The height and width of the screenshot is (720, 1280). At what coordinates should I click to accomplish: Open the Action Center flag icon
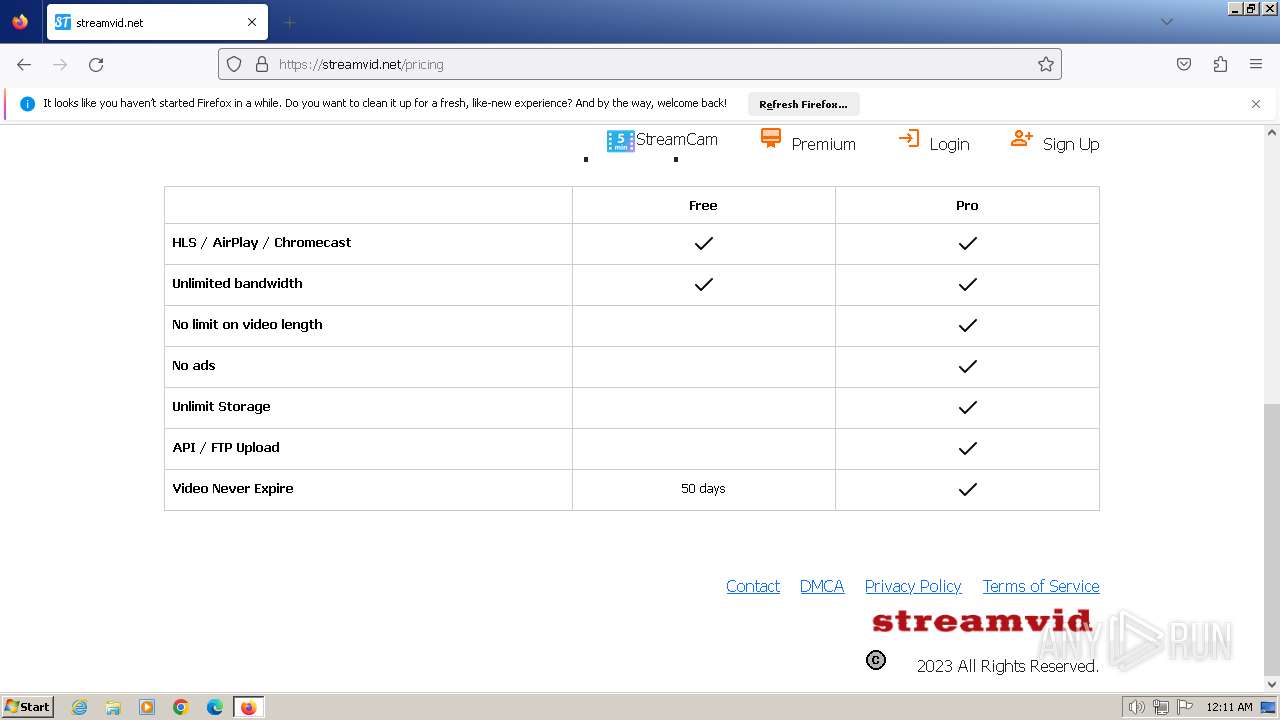pyautogui.click(x=1185, y=707)
